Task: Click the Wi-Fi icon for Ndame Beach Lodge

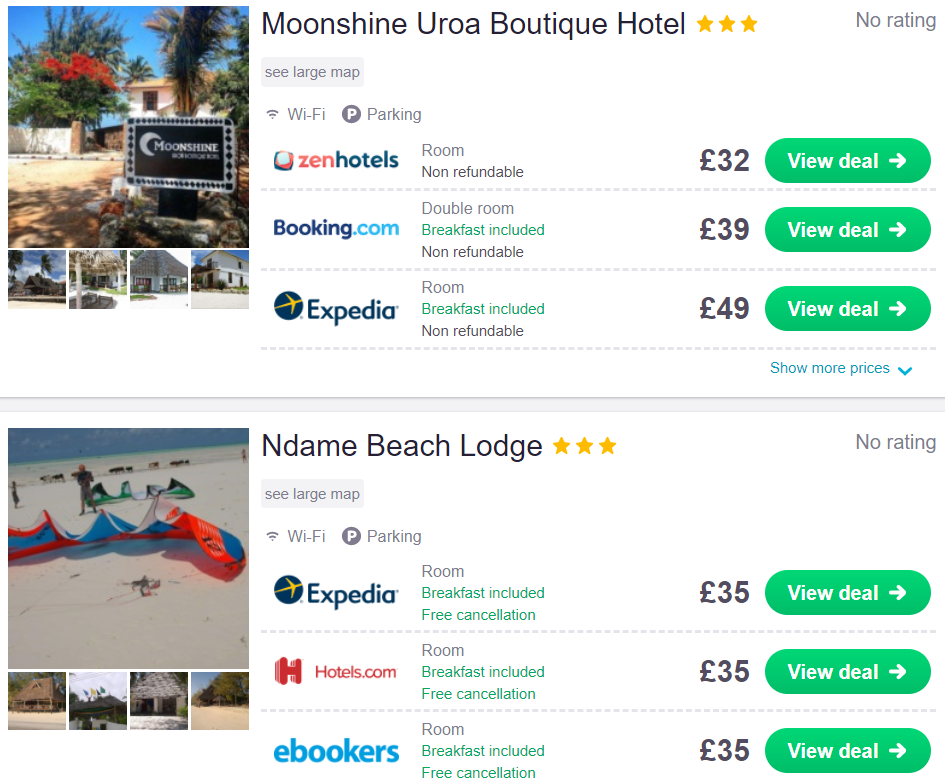Action: [x=272, y=536]
